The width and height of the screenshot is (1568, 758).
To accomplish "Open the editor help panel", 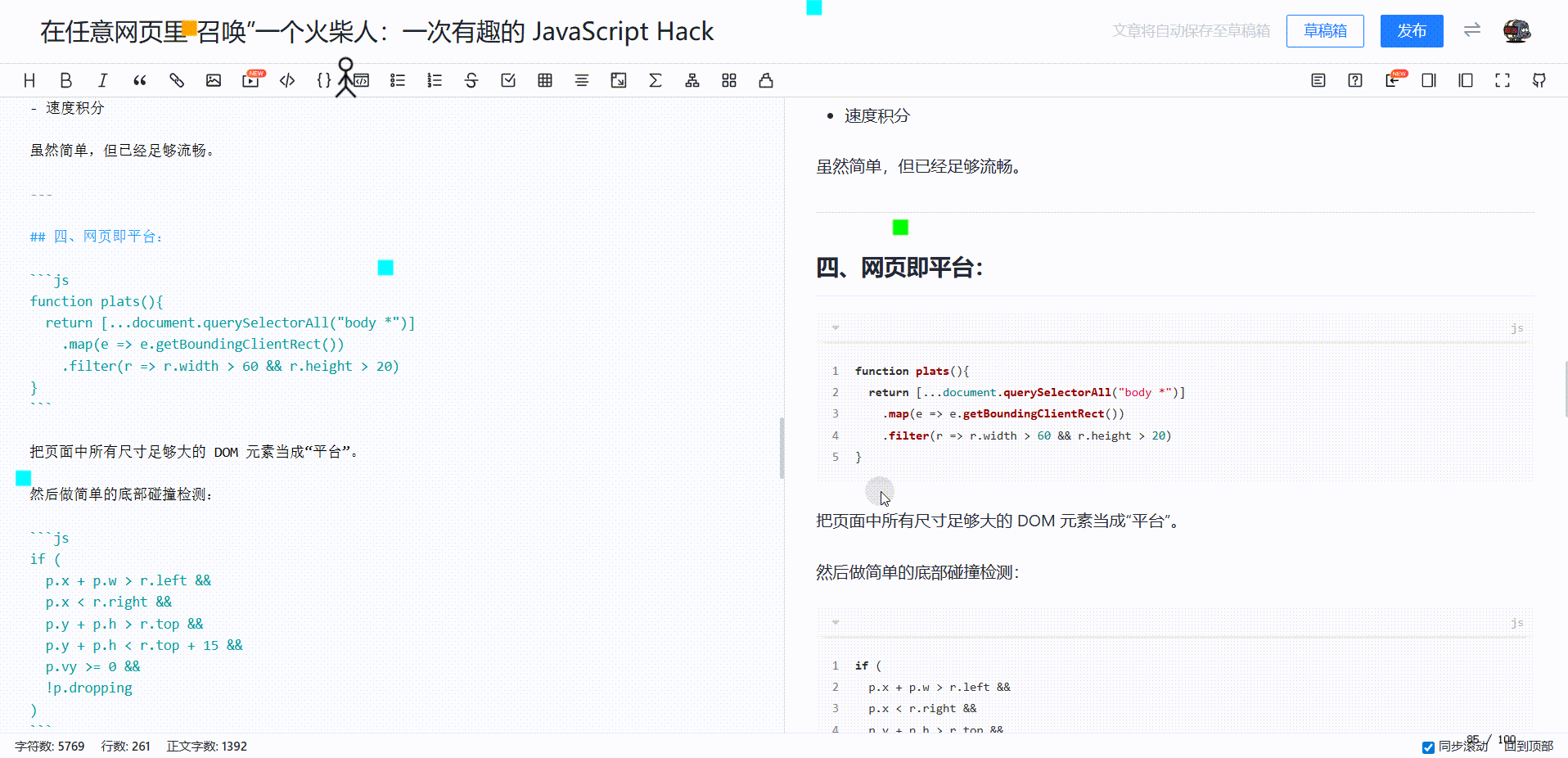I will [1355, 80].
